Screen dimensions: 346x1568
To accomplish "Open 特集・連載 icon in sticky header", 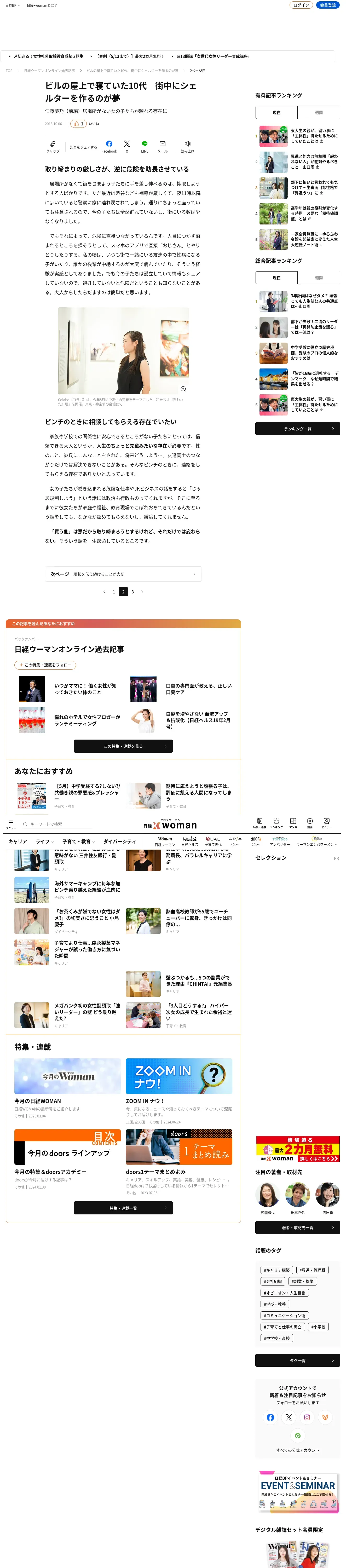I will coord(259,821).
